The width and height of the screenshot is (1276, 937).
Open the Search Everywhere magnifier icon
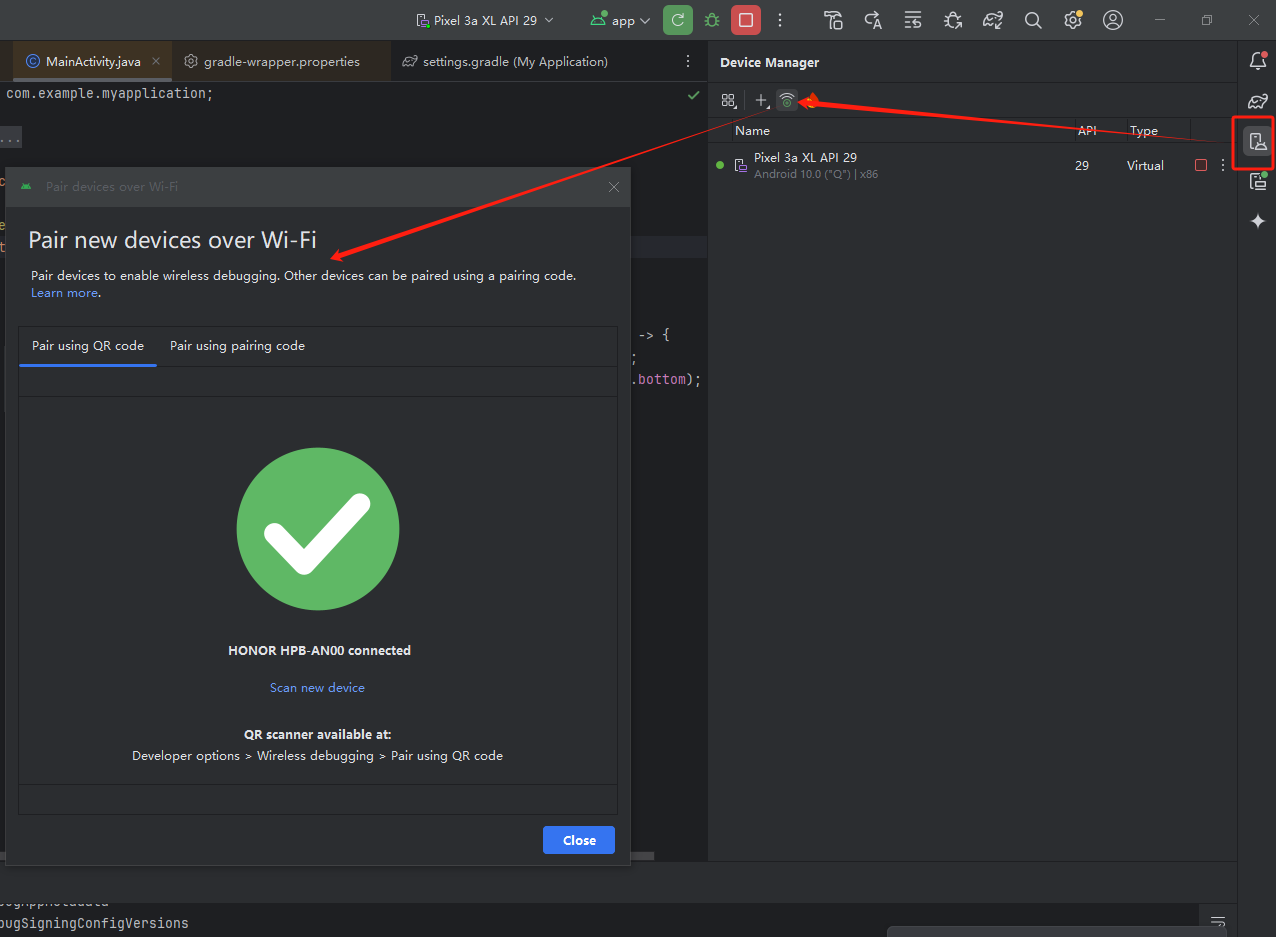click(1033, 20)
